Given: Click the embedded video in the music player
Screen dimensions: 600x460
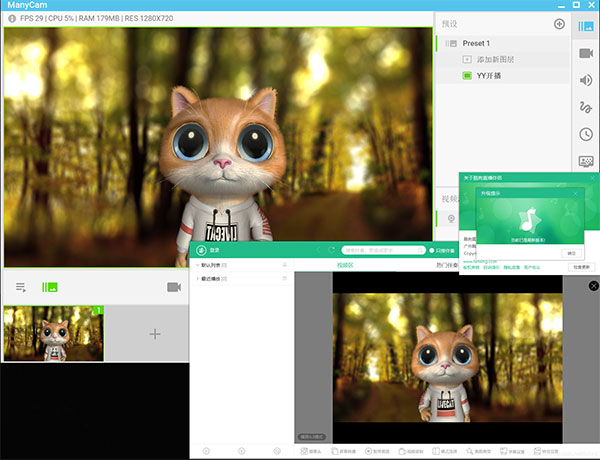Looking at the screenshot, I should (x=447, y=358).
